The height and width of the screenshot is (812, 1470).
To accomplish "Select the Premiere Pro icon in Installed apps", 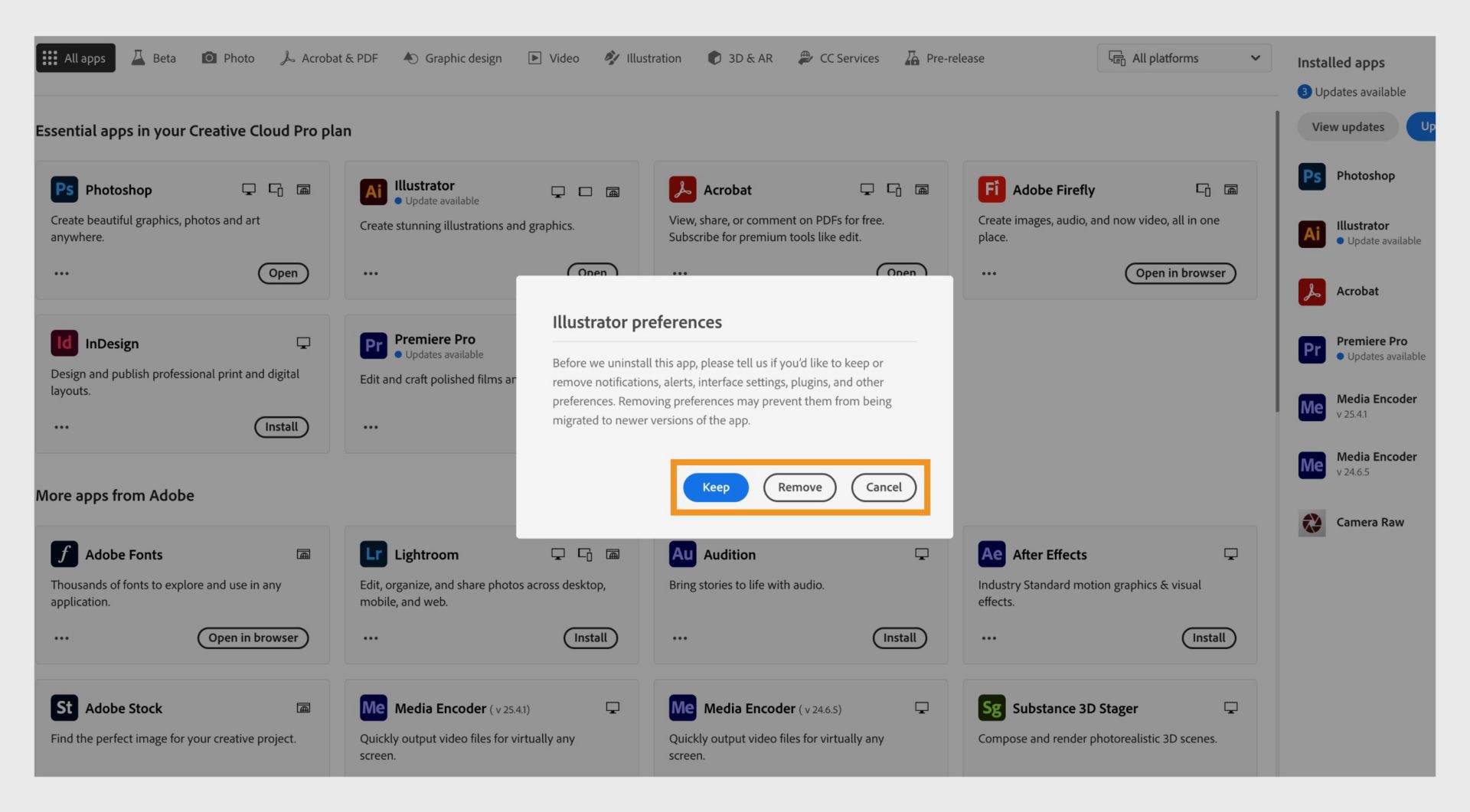I will tap(1312, 349).
